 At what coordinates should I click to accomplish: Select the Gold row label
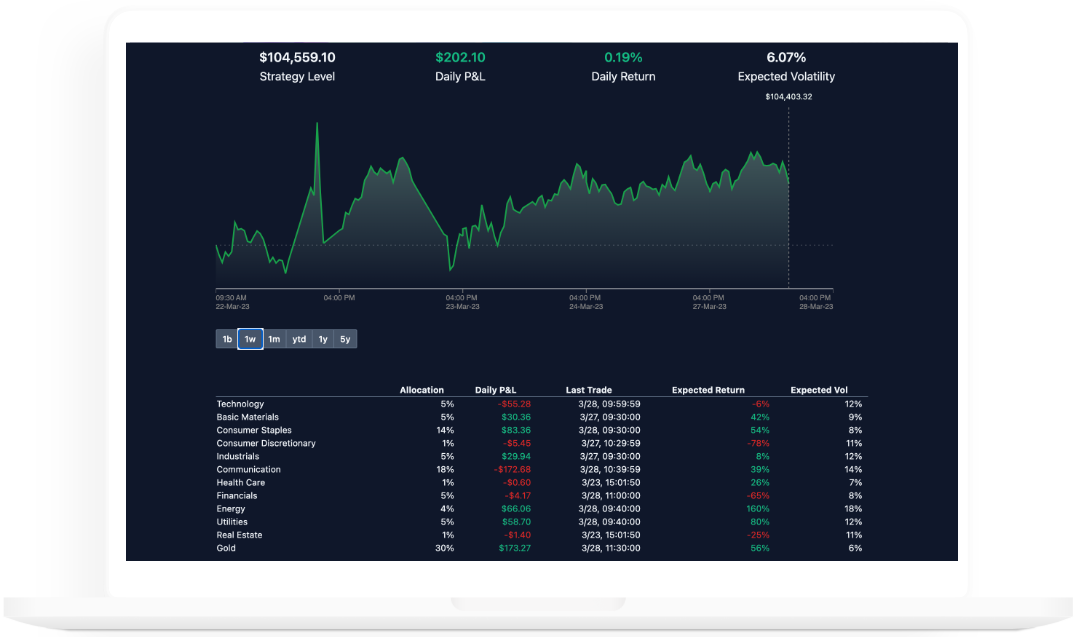coord(226,548)
